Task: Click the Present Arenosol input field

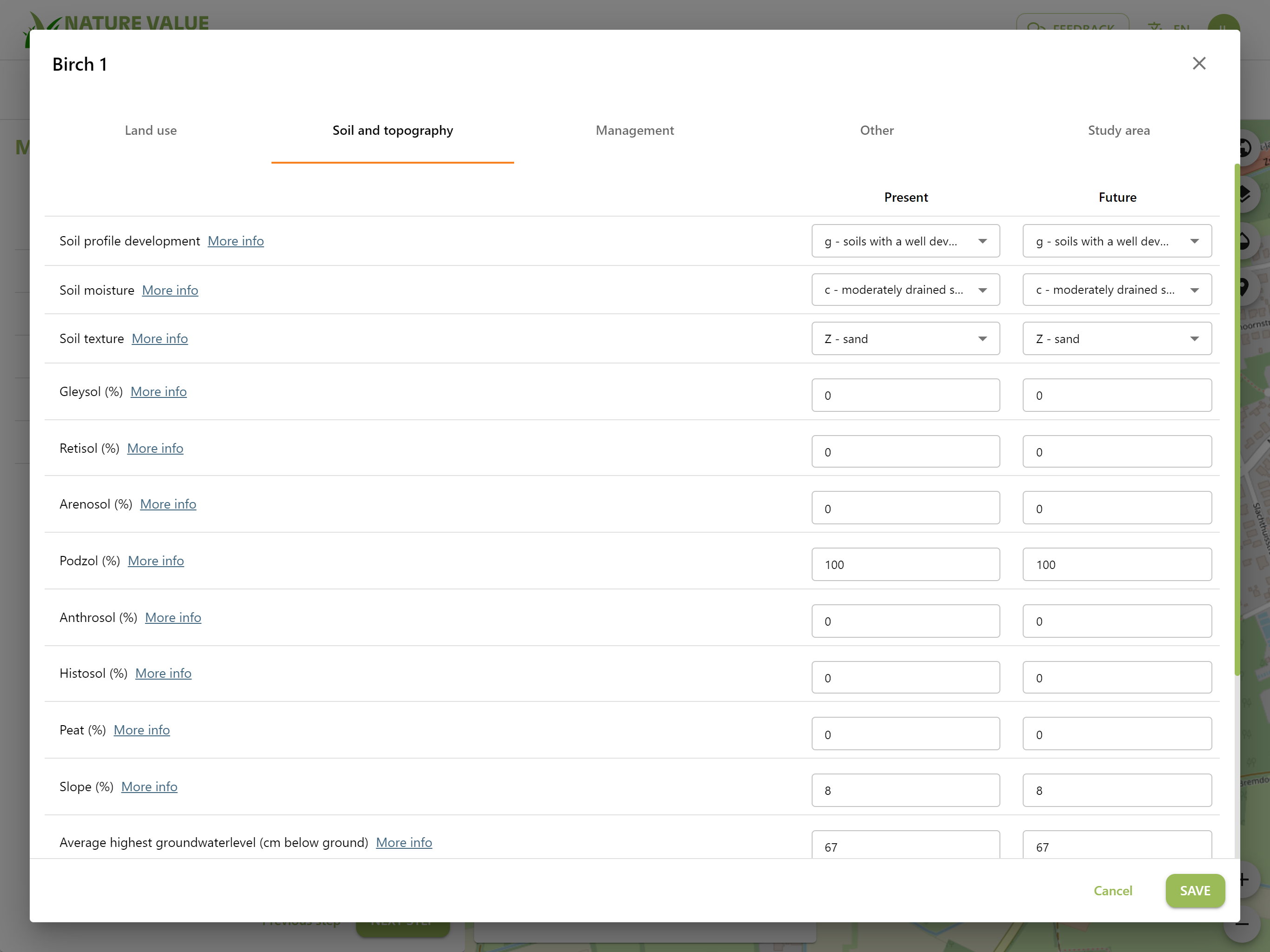Action: tap(906, 508)
